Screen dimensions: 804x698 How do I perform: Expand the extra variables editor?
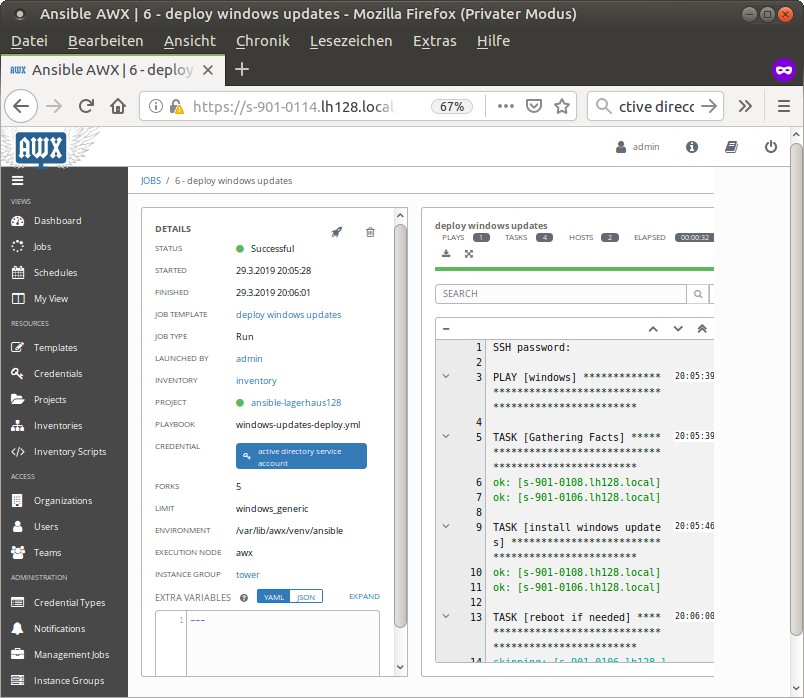(365, 596)
